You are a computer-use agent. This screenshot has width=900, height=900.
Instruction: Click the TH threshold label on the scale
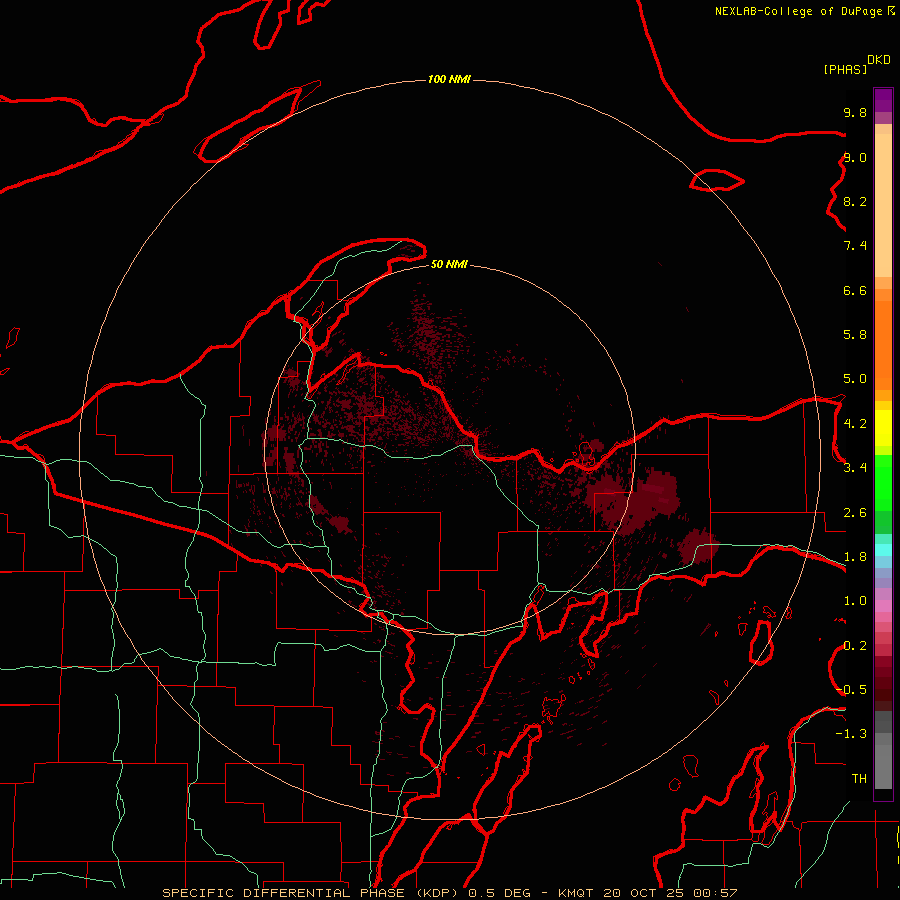click(x=859, y=779)
